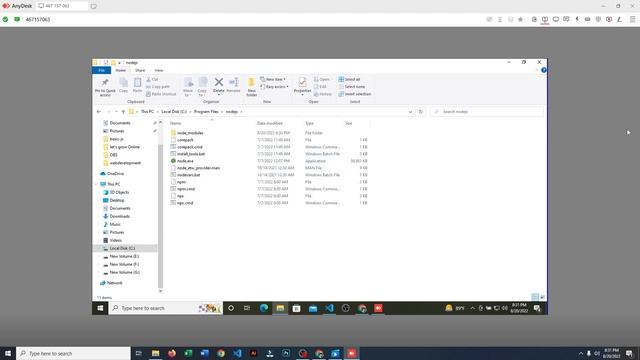Select the corepack.cmd file
Viewport: 640px width, 360px height.
point(189,147)
